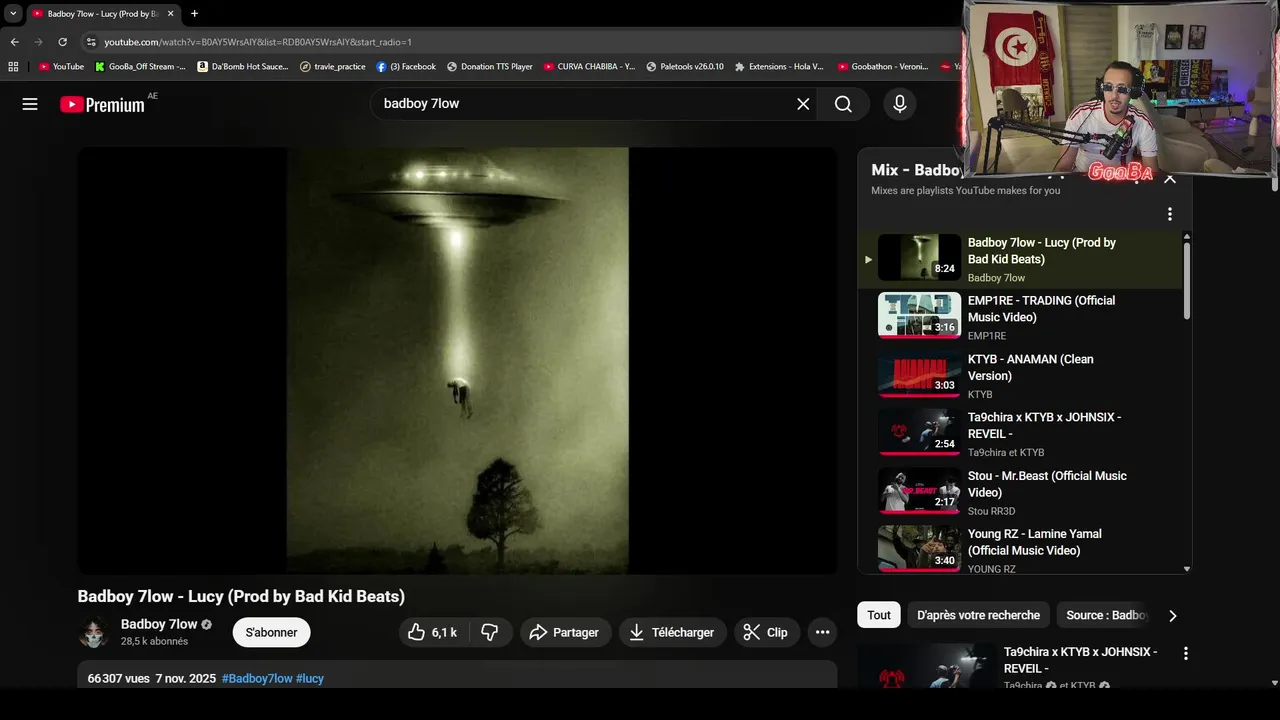
Task: Follow the #Badboy7low hashtag link
Action: [x=257, y=678]
